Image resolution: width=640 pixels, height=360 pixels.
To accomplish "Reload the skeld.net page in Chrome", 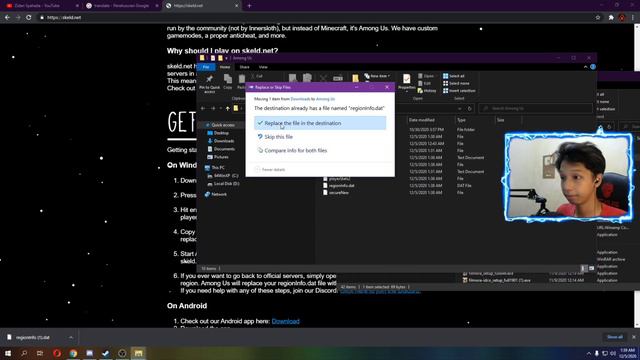I will coord(29,18).
